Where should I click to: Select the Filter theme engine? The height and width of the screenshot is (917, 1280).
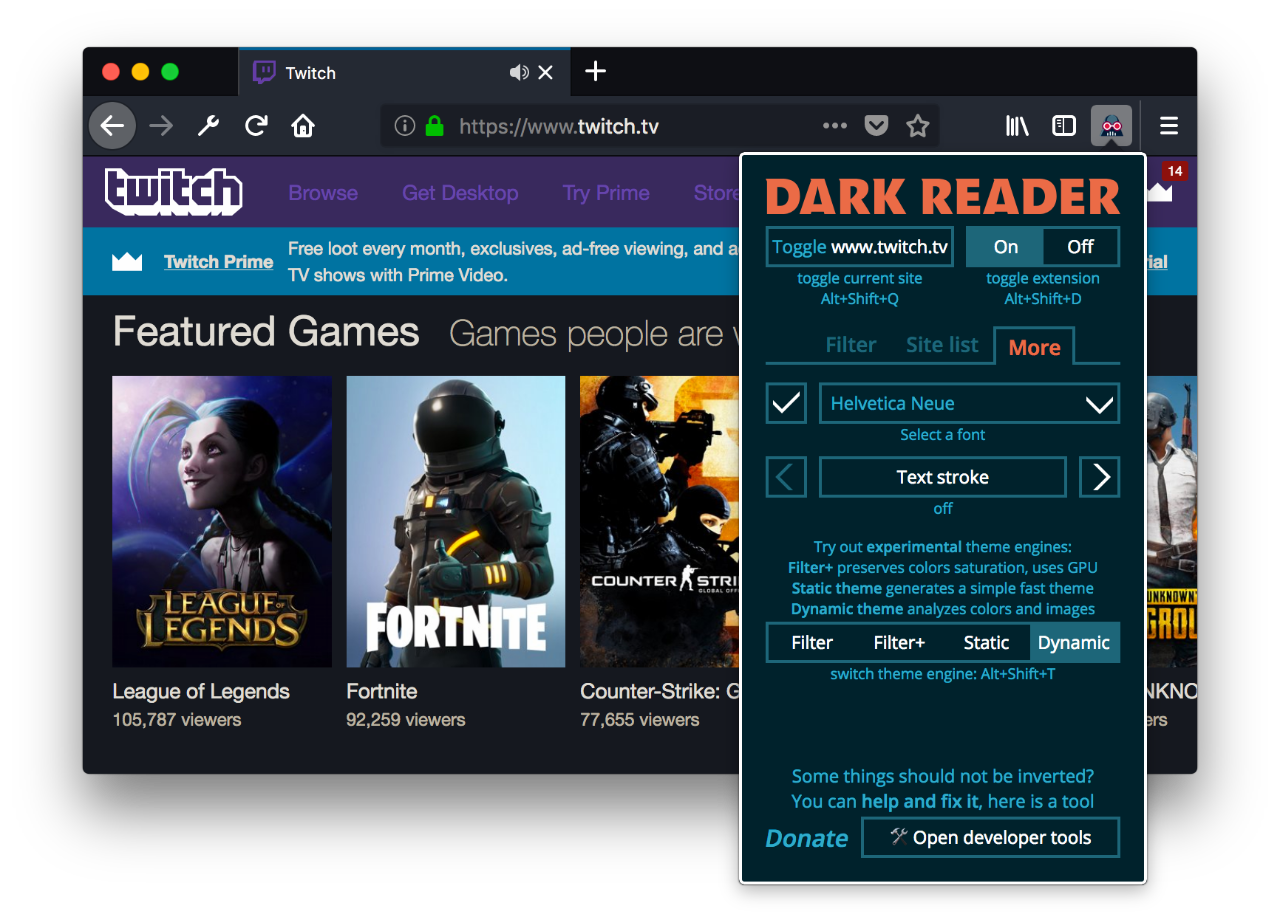click(x=812, y=643)
